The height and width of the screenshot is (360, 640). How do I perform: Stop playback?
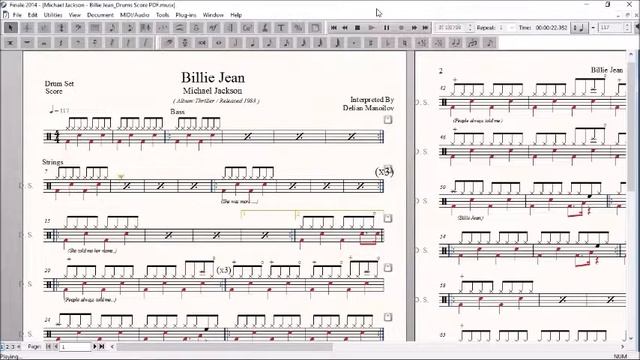(358, 28)
